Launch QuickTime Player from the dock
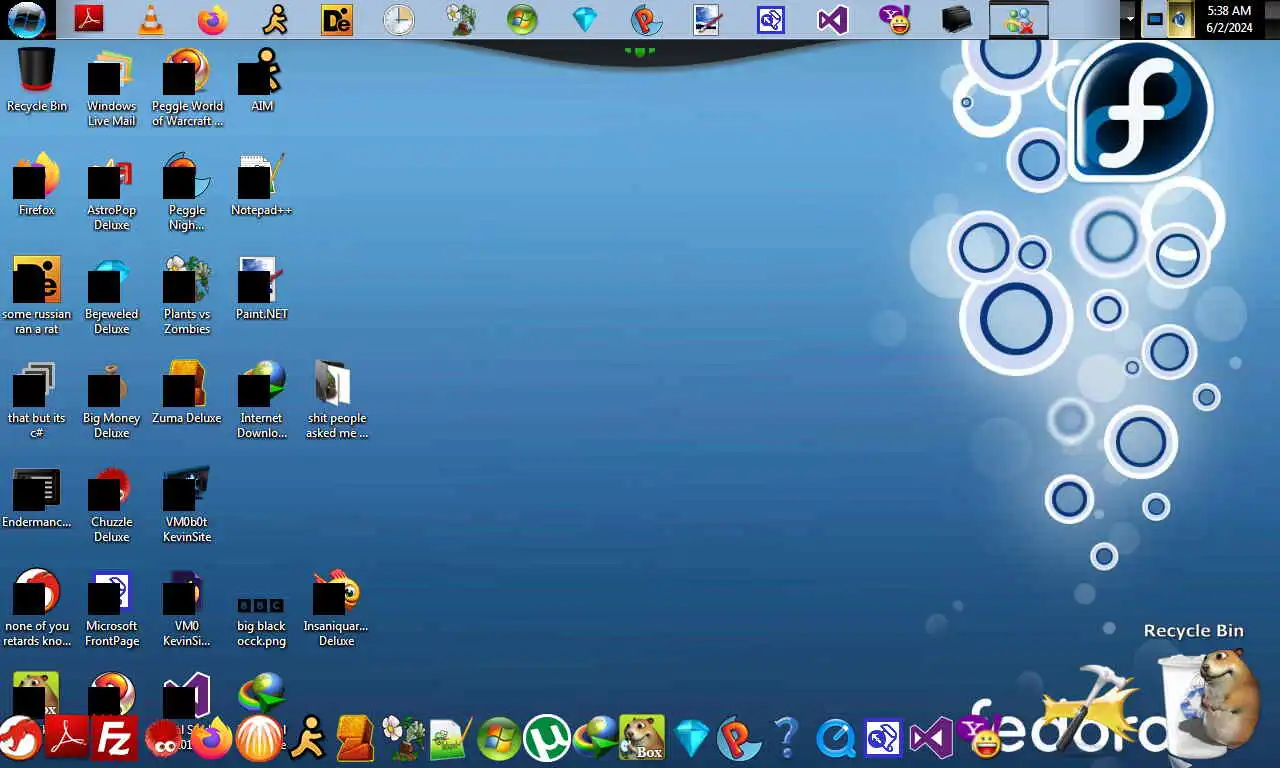 point(835,740)
